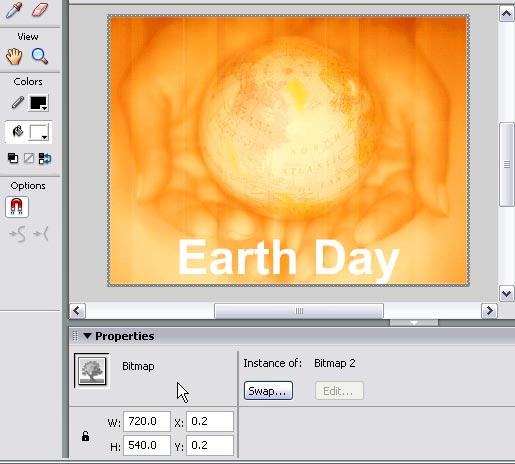Swap stroke and fill colors

click(45, 158)
